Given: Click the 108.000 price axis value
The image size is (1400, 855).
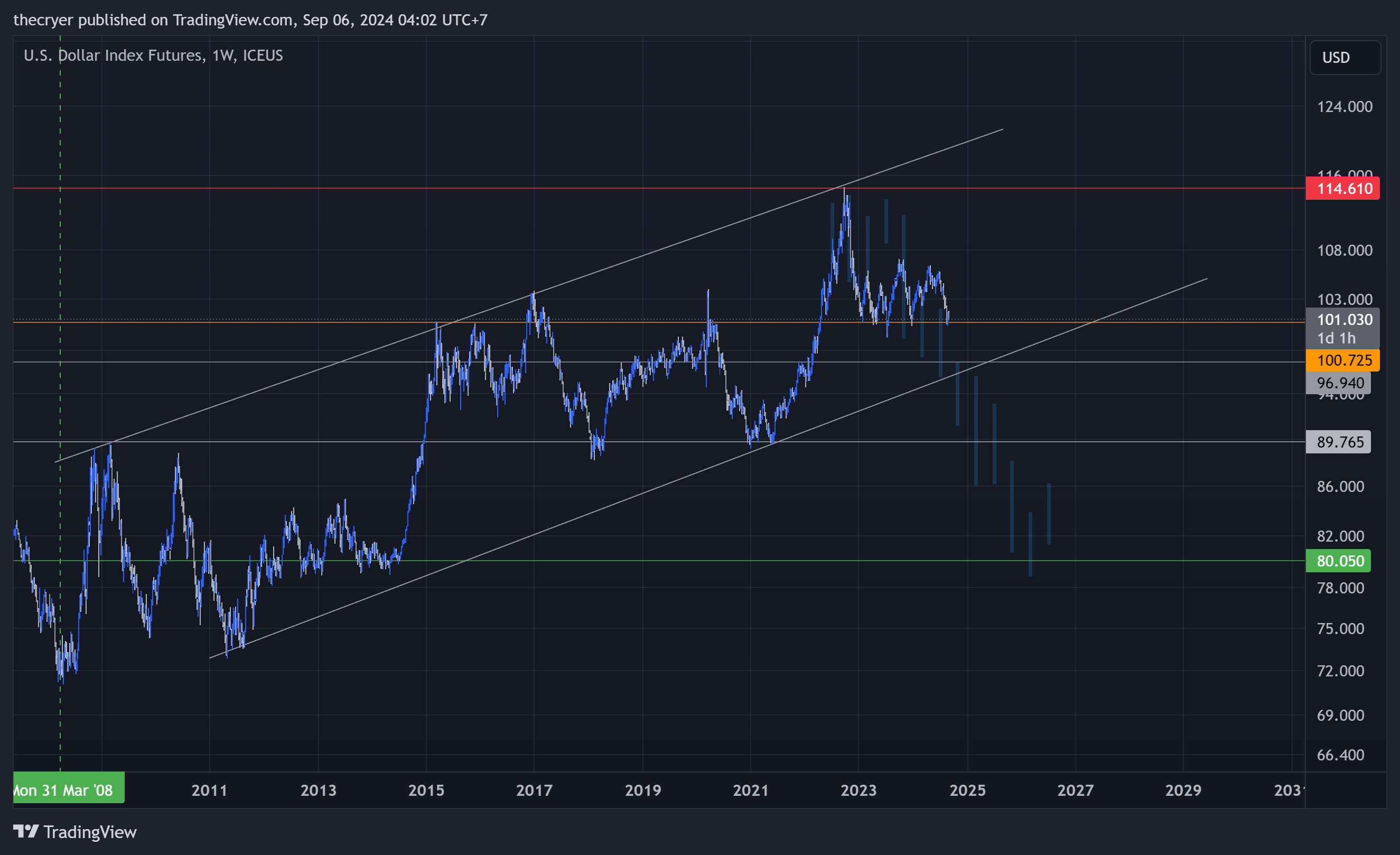Looking at the screenshot, I should click(1345, 250).
